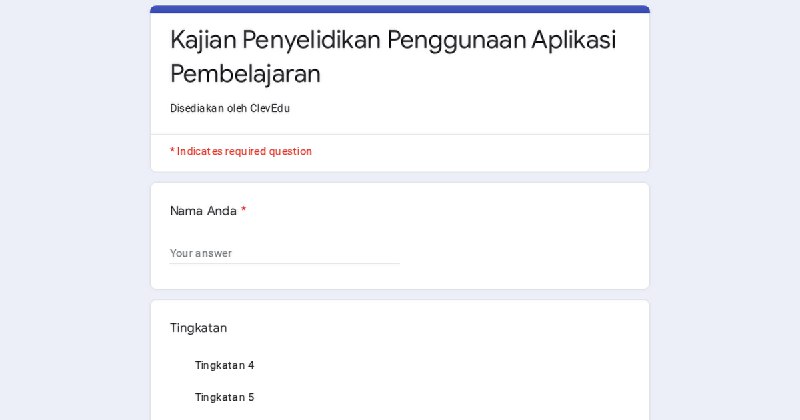Click the word Pembelajaran in the title

tap(245, 74)
